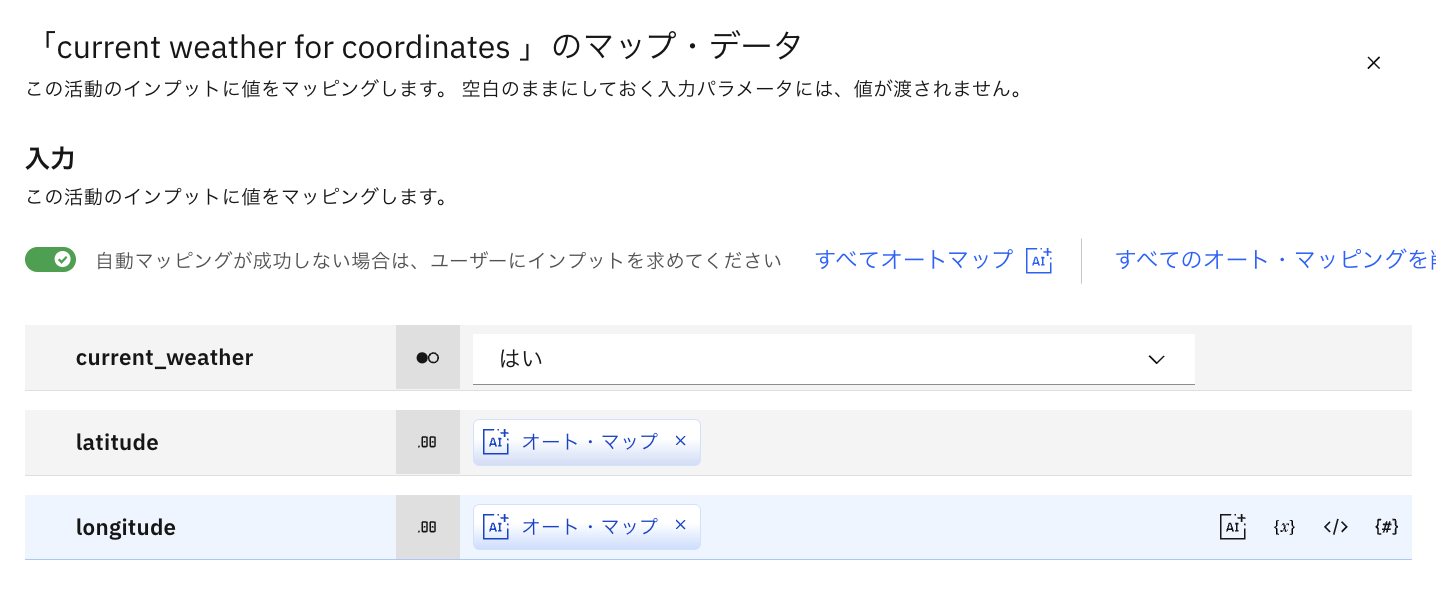Click the boolean type icon beside current_weather
Viewport: 1436px width, 600px height.
click(428, 357)
